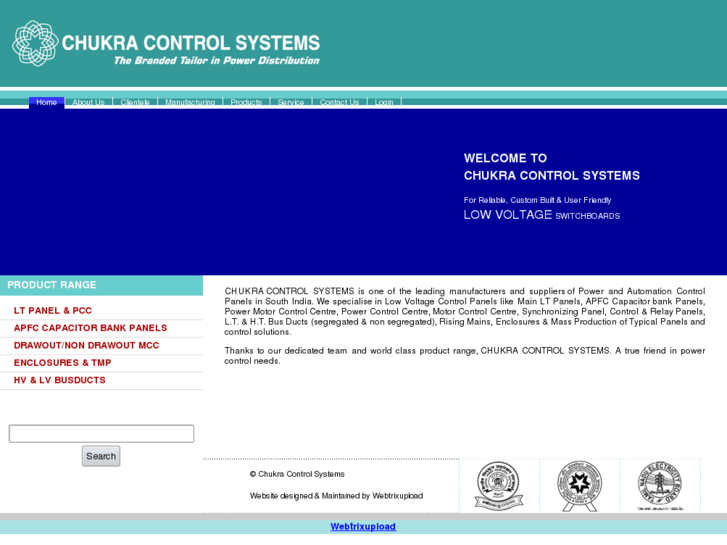Click the 'WELCOME TO' banner heading
This screenshot has height=545, width=727.
(505, 158)
